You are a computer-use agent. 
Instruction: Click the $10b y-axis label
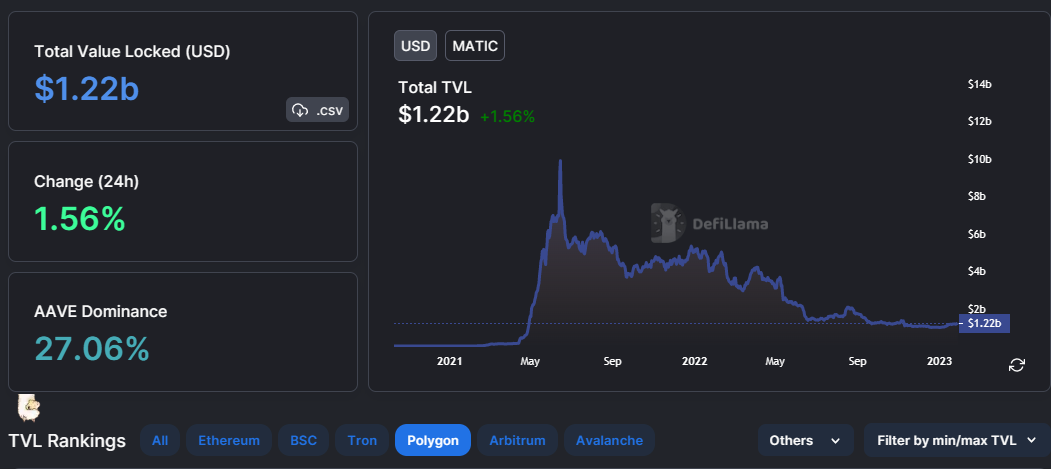(x=980, y=159)
